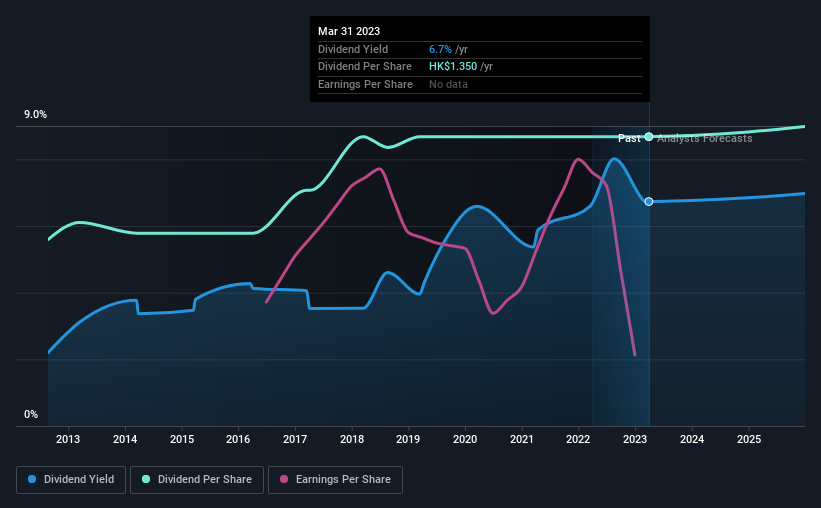
Task: Click the 2025 x-axis label
Action: [x=749, y=439]
